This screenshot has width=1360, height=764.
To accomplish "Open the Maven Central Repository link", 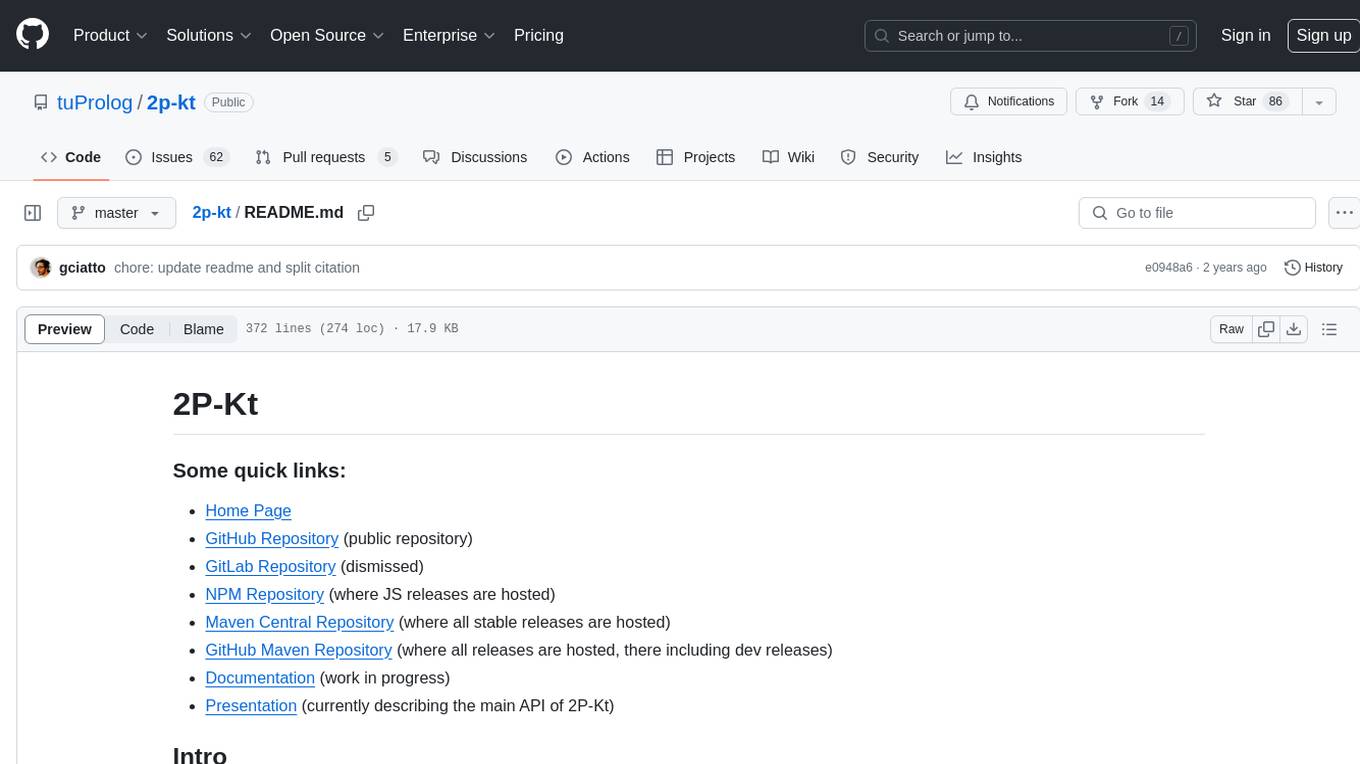I will click(299, 623).
